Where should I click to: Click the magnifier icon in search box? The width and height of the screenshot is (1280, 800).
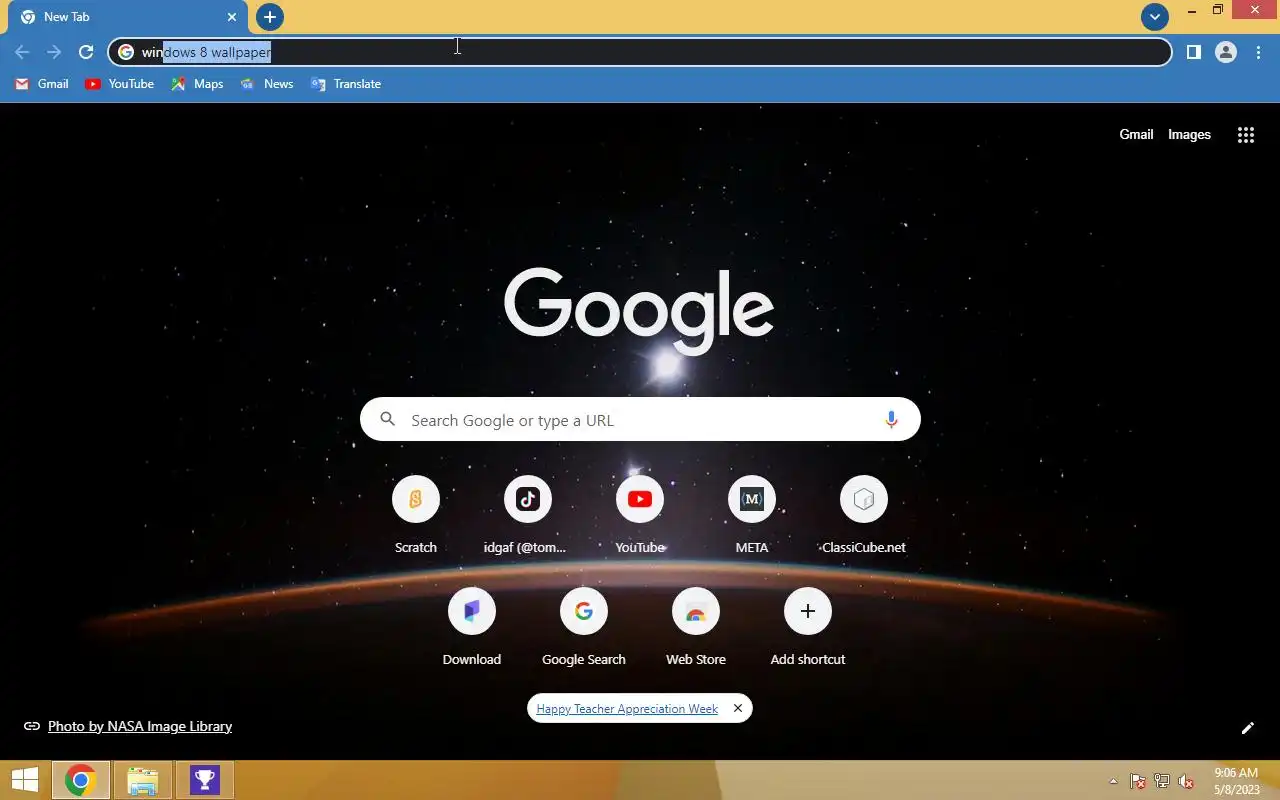[x=388, y=420]
